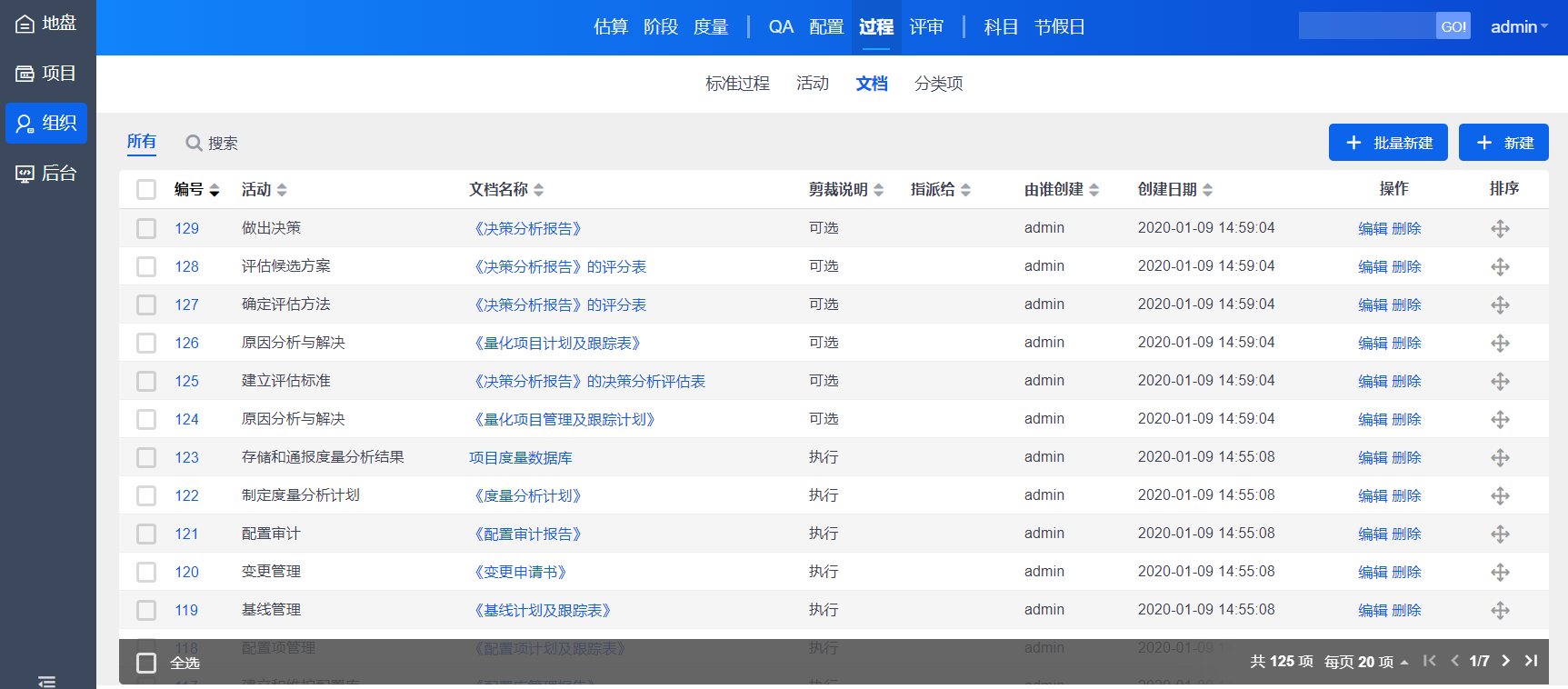
Task: Switch to the 活动 tab
Action: [x=813, y=84]
